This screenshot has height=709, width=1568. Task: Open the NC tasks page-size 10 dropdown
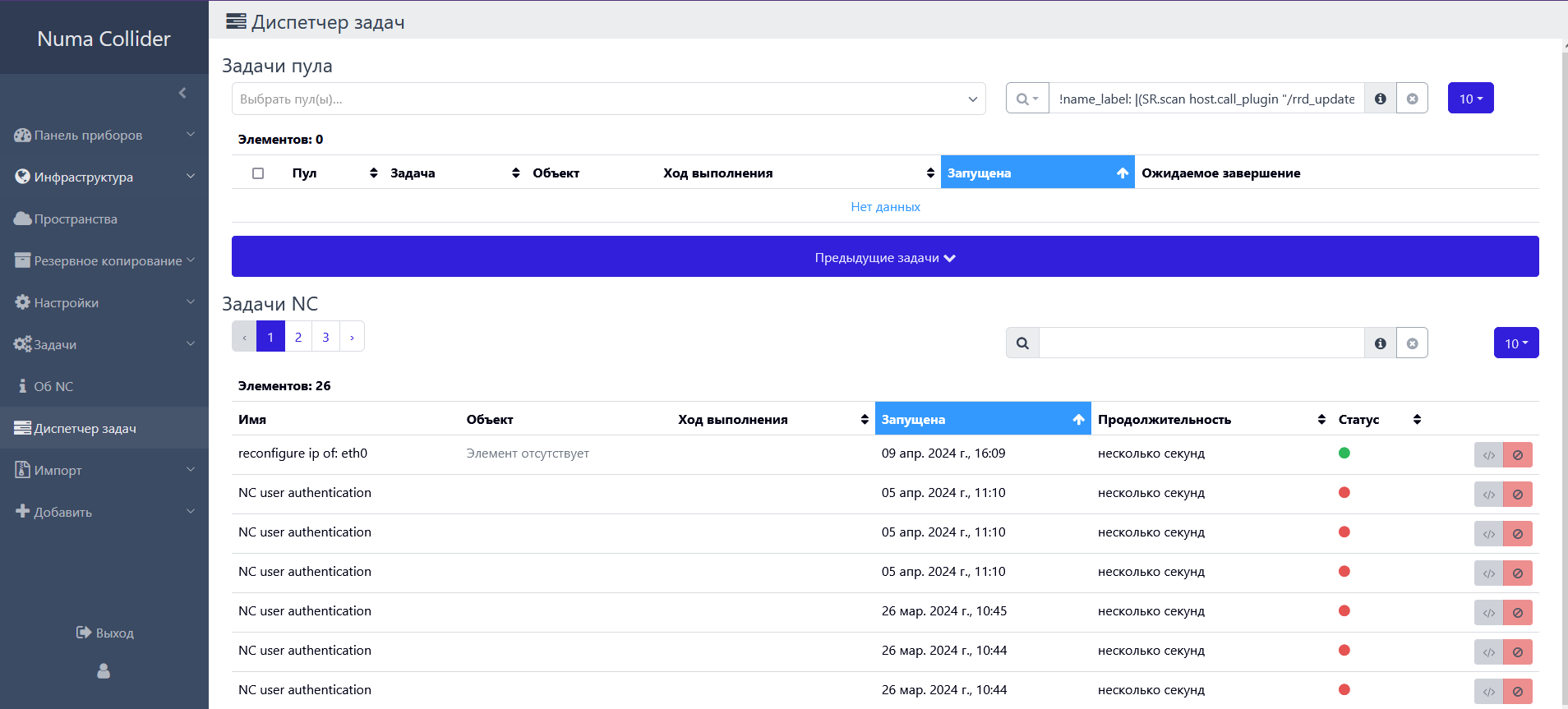coord(1516,343)
